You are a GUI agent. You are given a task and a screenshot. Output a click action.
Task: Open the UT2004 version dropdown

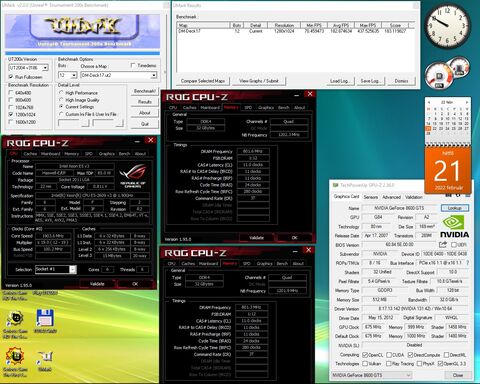click(28, 68)
